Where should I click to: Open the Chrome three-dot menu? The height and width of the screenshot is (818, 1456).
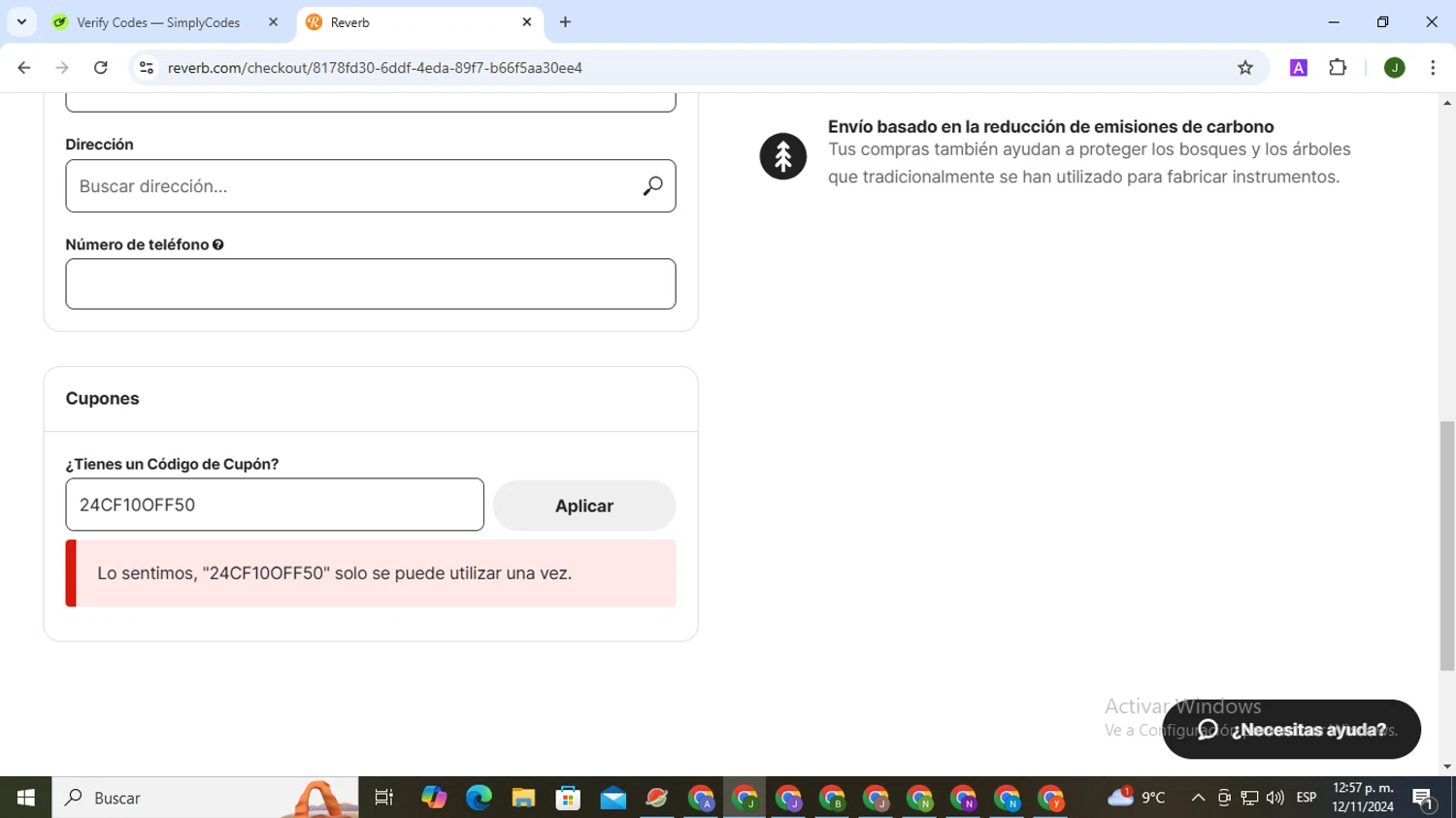pyautogui.click(x=1433, y=68)
